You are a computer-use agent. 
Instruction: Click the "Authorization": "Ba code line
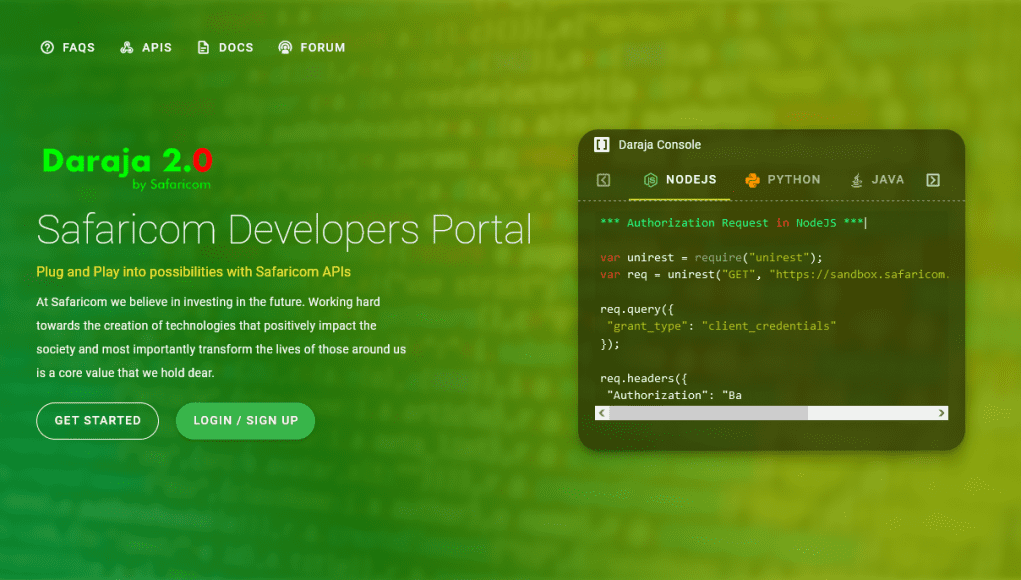(x=674, y=395)
